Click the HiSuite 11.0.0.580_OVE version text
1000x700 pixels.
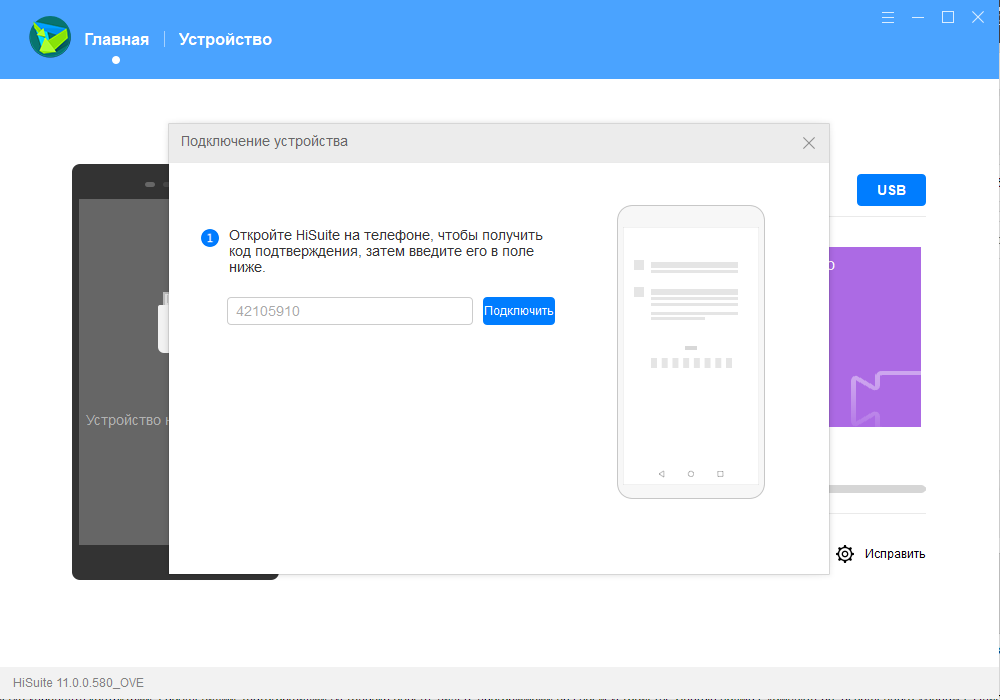78,683
